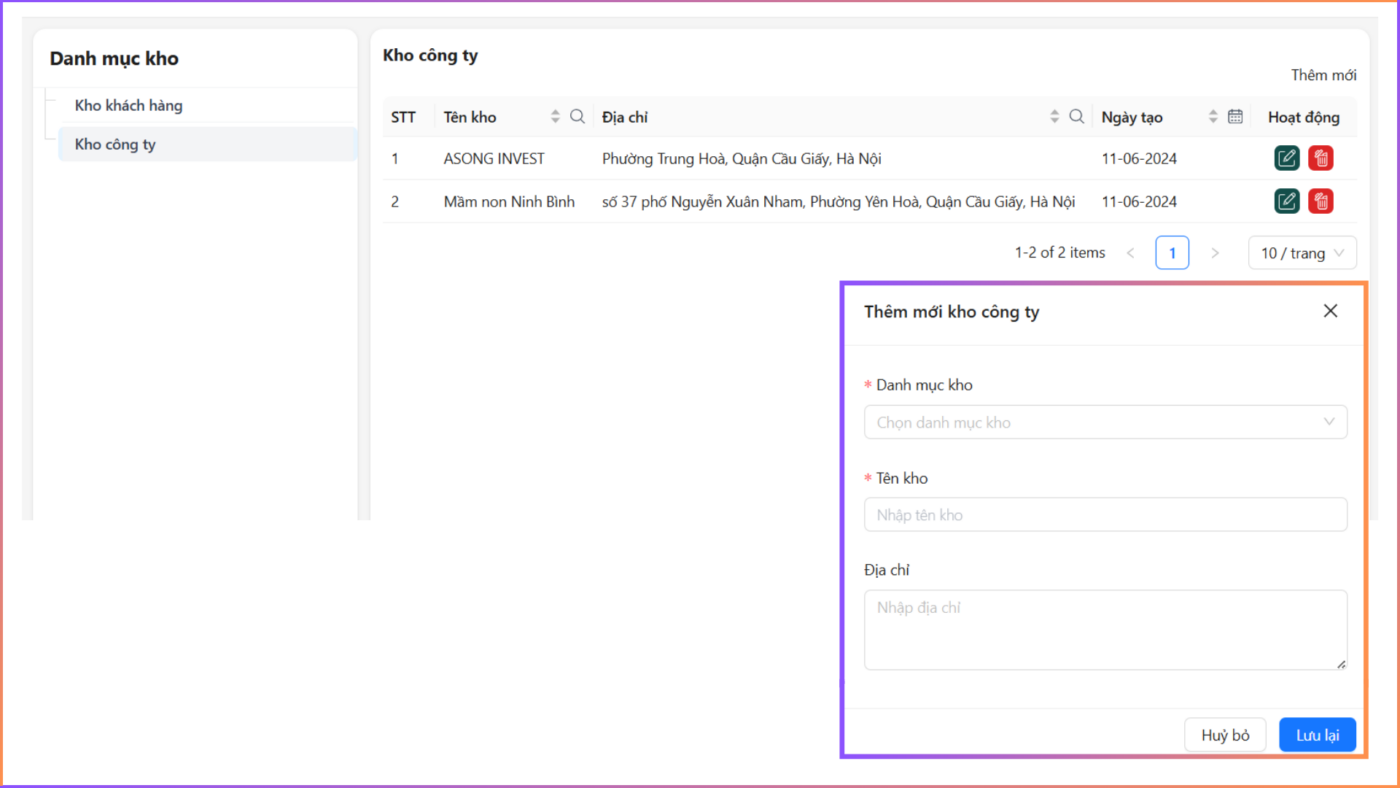Delete the Mầm non Ninh Bình row
The height and width of the screenshot is (788, 1400).
click(x=1321, y=201)
